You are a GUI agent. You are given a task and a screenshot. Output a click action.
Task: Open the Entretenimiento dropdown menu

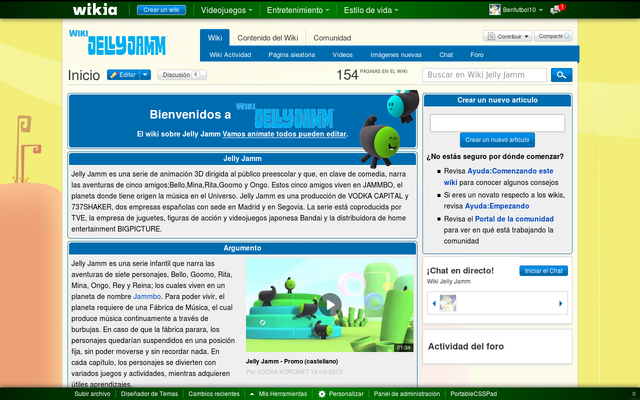(298, 10)
